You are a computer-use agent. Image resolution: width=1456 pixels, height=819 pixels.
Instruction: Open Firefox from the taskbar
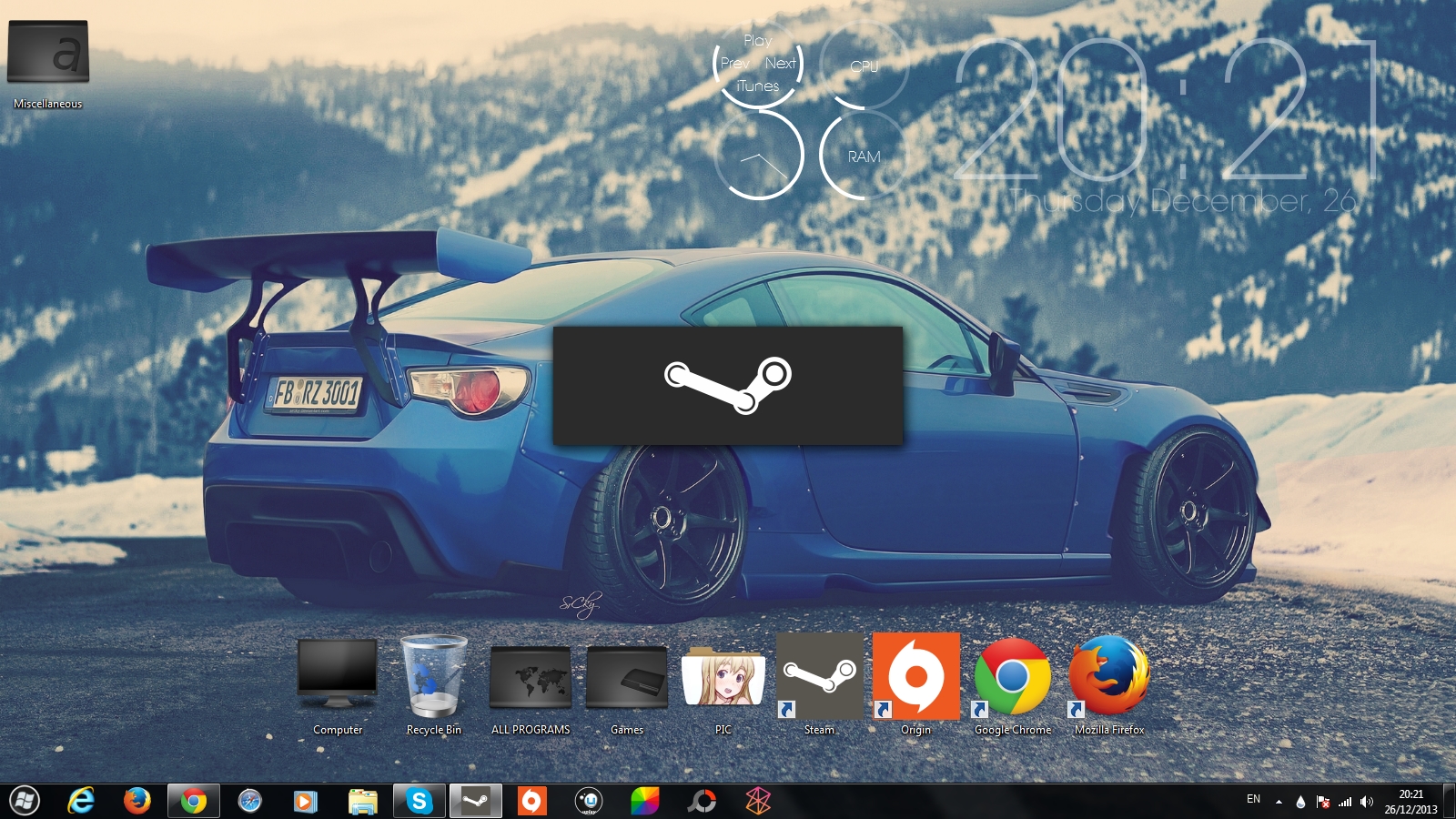pos(137,801)
